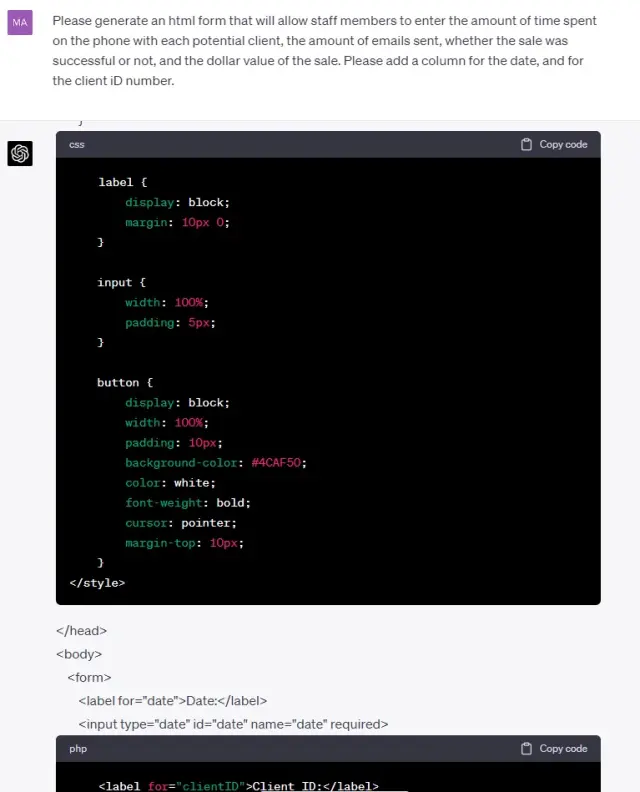This screenshot has width=640, height=792.
Task: Click the css language label
Action: pos(77,145)
